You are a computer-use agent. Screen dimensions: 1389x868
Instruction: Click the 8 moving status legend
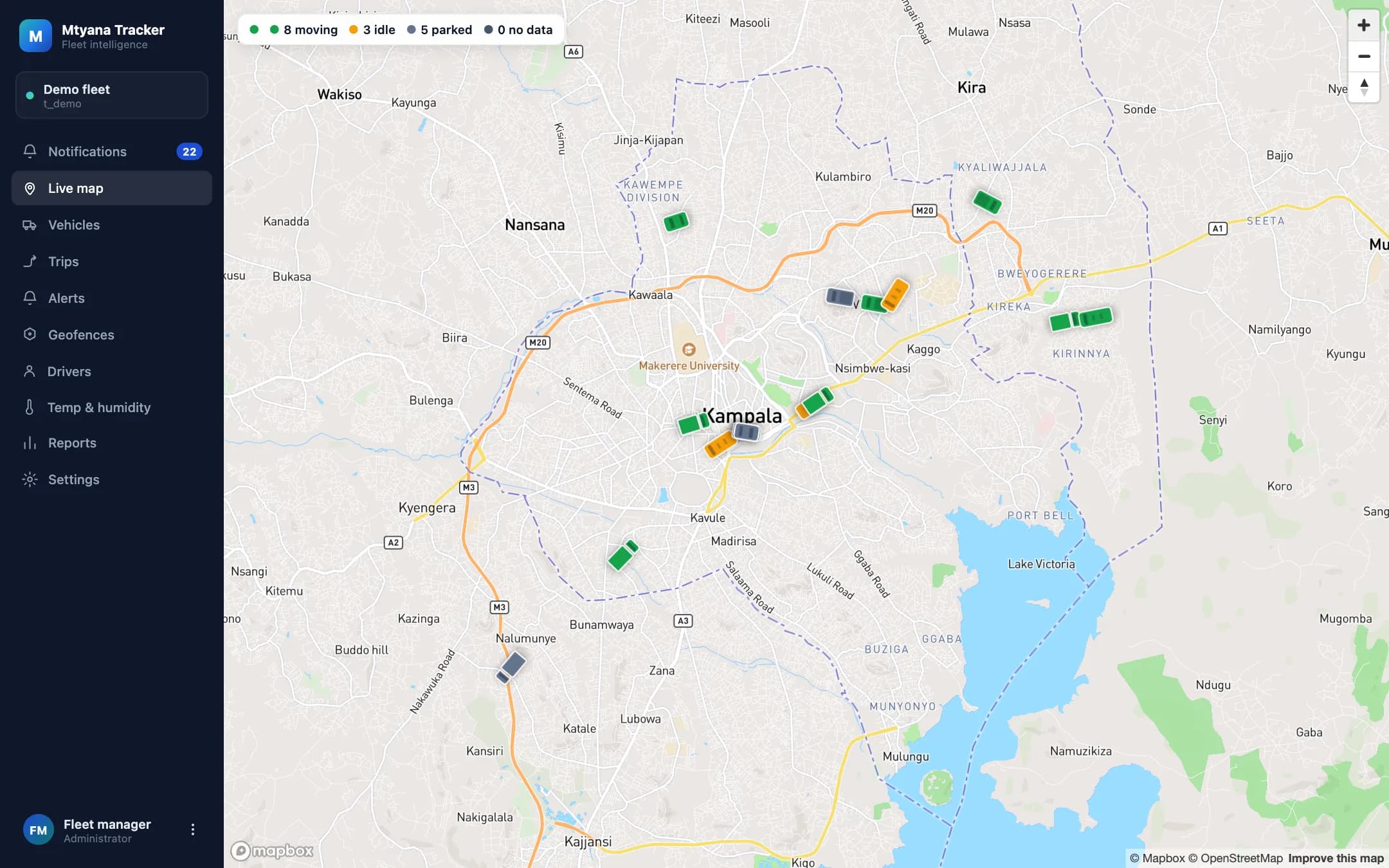pyautogui.click(x=303, y=30)
